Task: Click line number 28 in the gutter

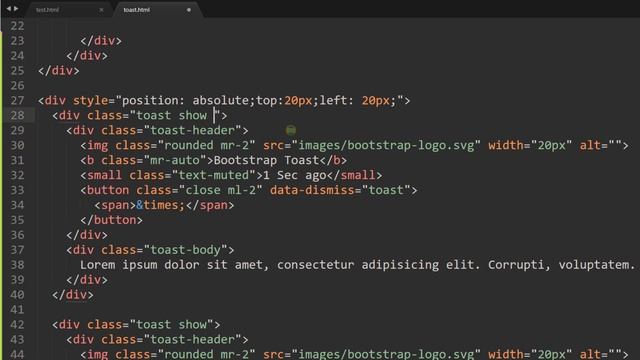Action: click(x=17, y=116)
